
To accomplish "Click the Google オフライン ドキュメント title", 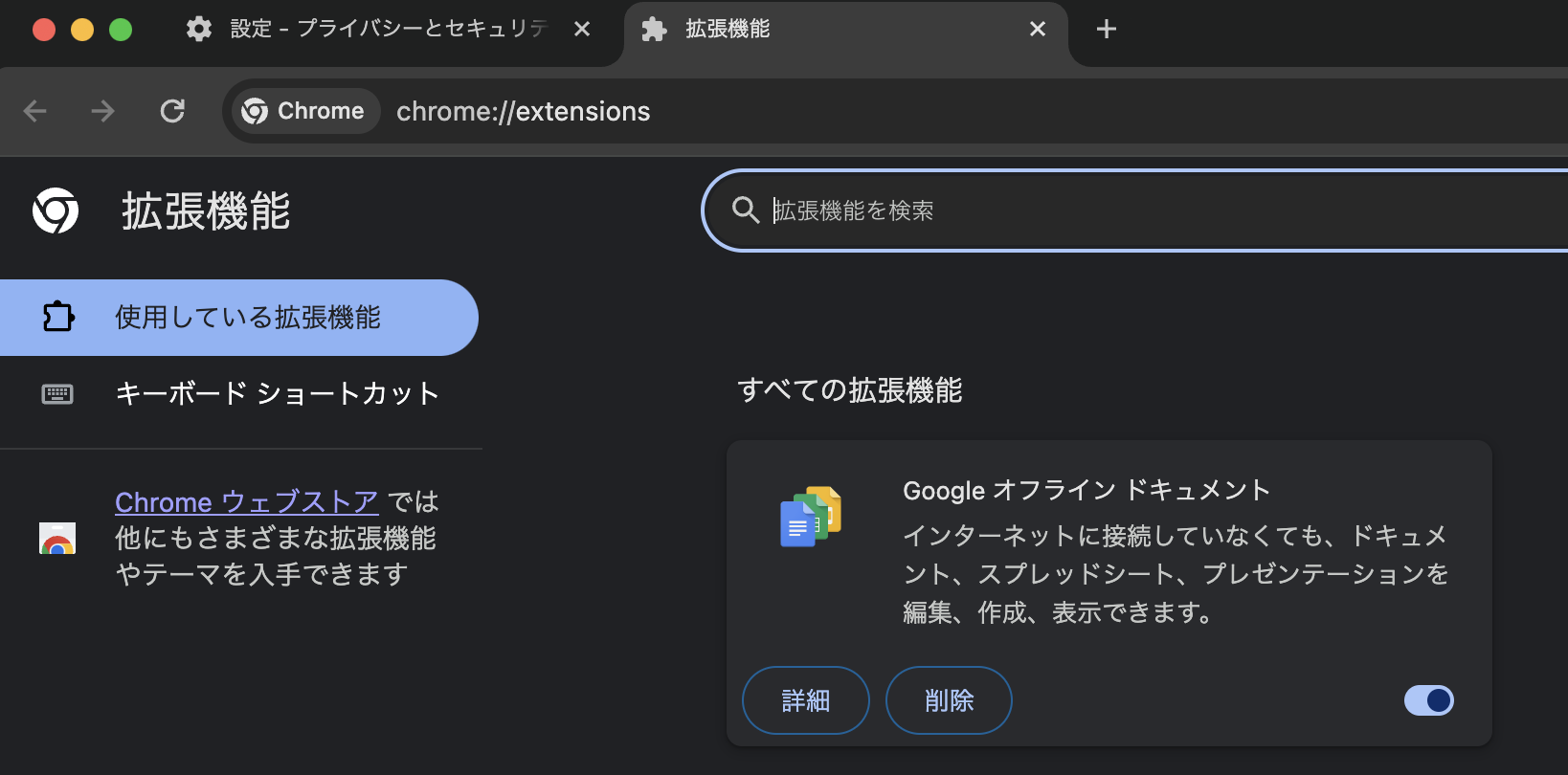I will pyautogui.click(x=1086, y=490).
